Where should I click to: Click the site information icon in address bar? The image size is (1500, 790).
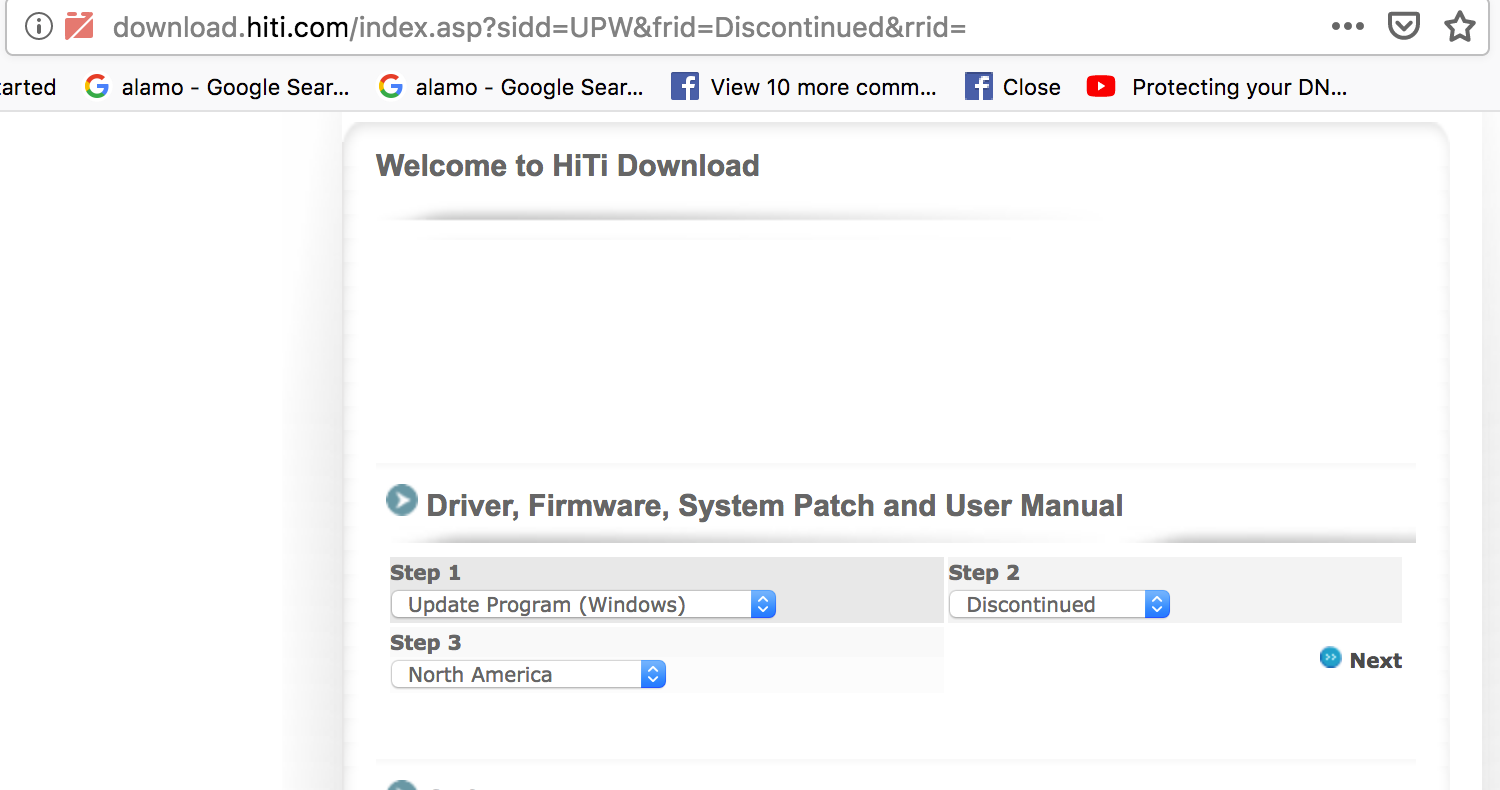[38, 26]
